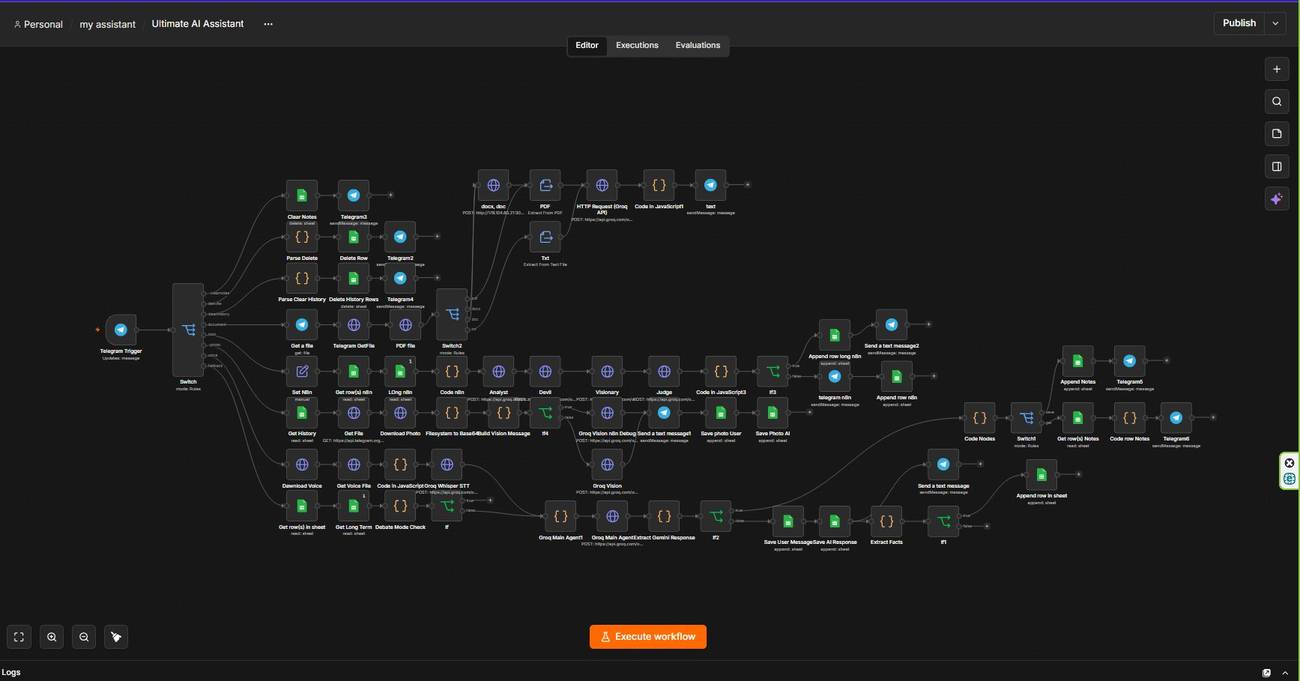Open the Download Photo HTTP node

pos(400,412)
